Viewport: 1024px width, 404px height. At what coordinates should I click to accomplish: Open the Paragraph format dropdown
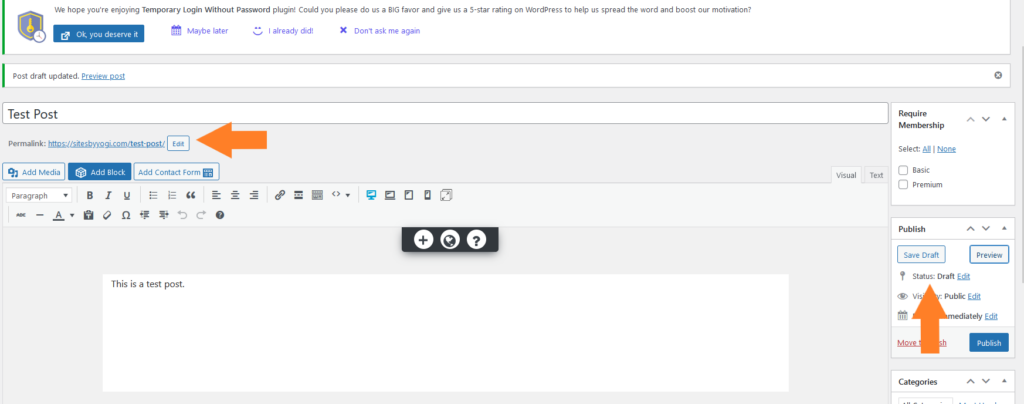40,195
